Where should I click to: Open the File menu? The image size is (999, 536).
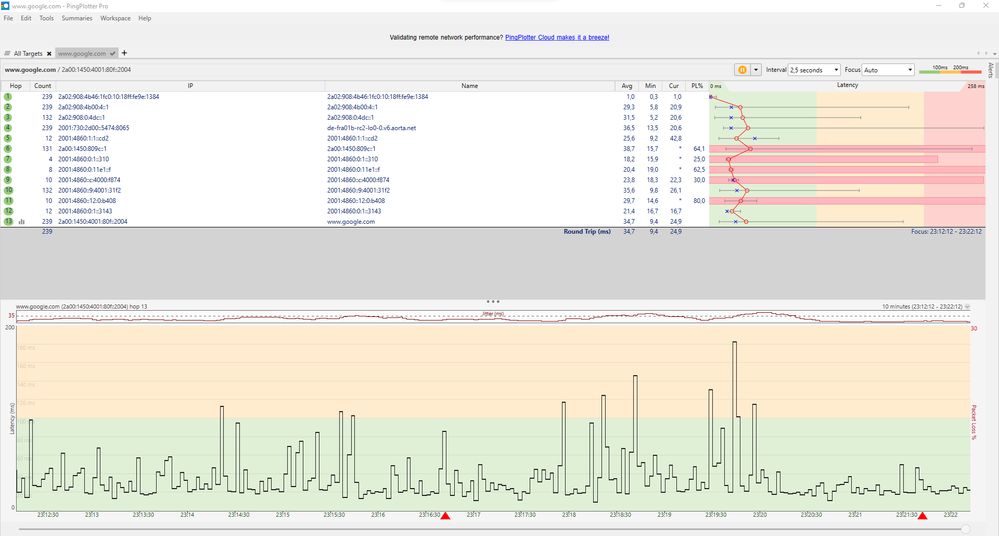point(8,18)
